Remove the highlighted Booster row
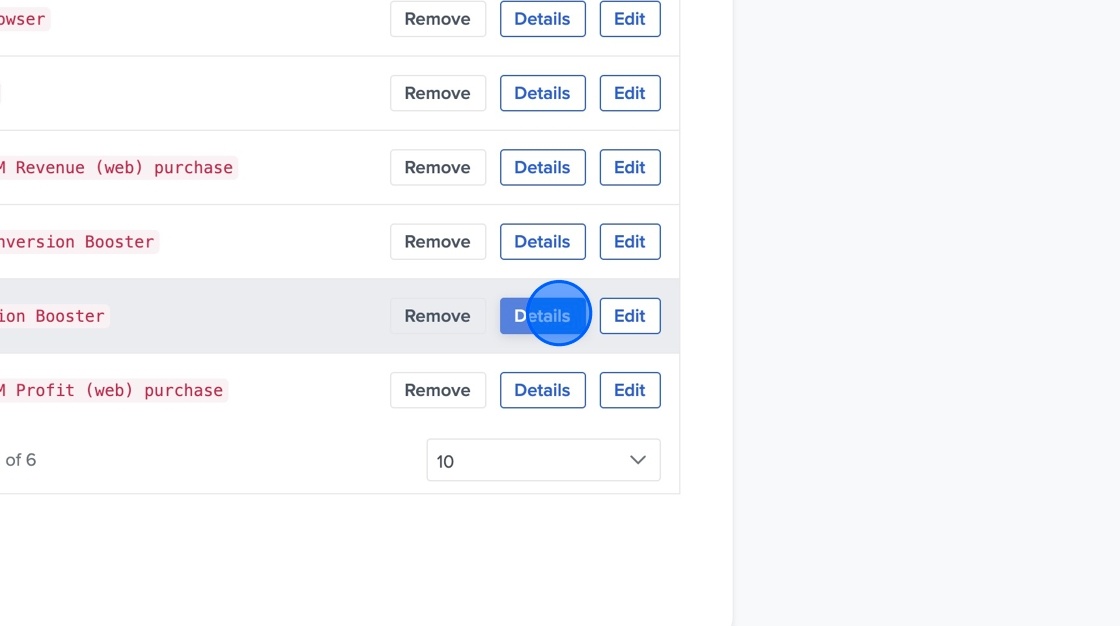This screenshot has width=1120, height=626. [x=437, y=315]
